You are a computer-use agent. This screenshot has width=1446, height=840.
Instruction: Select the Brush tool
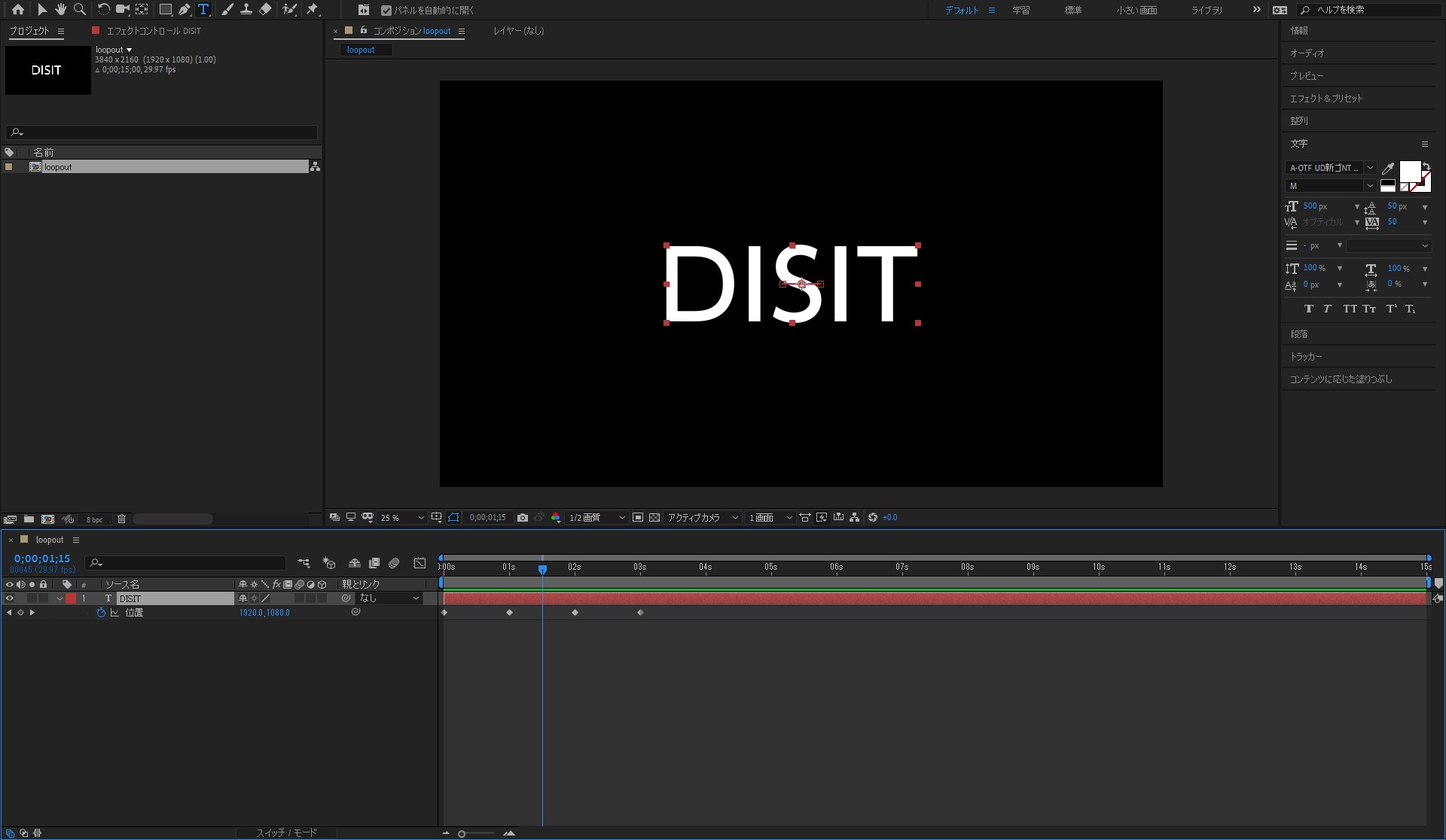coord(227,10)
